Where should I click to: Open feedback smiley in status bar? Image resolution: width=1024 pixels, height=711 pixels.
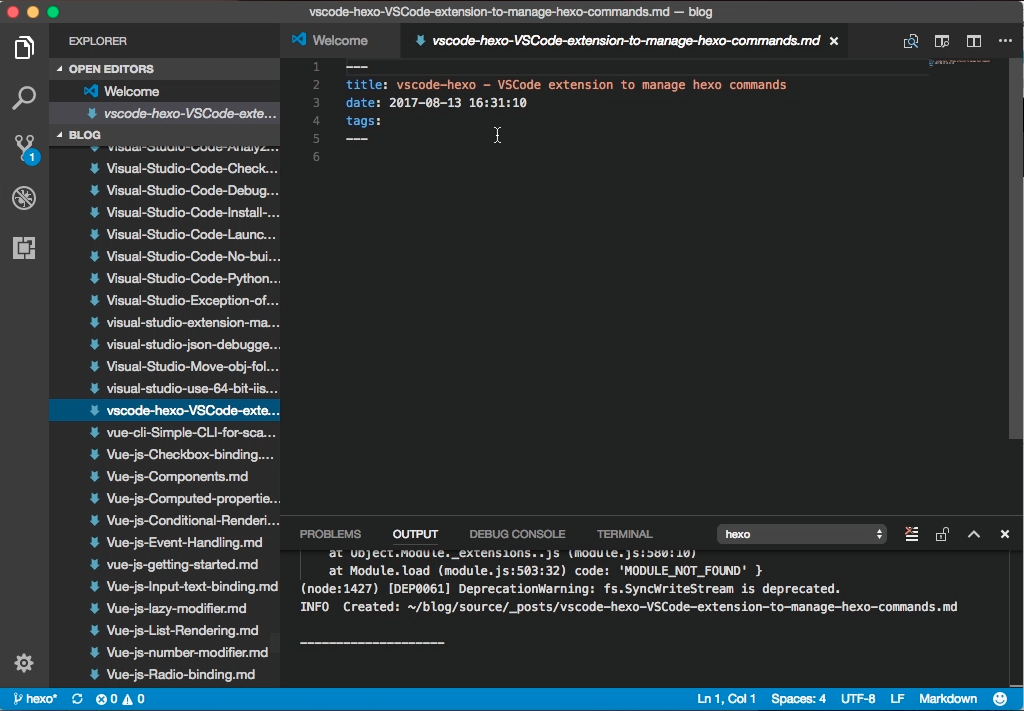(x=1000, y=699)
